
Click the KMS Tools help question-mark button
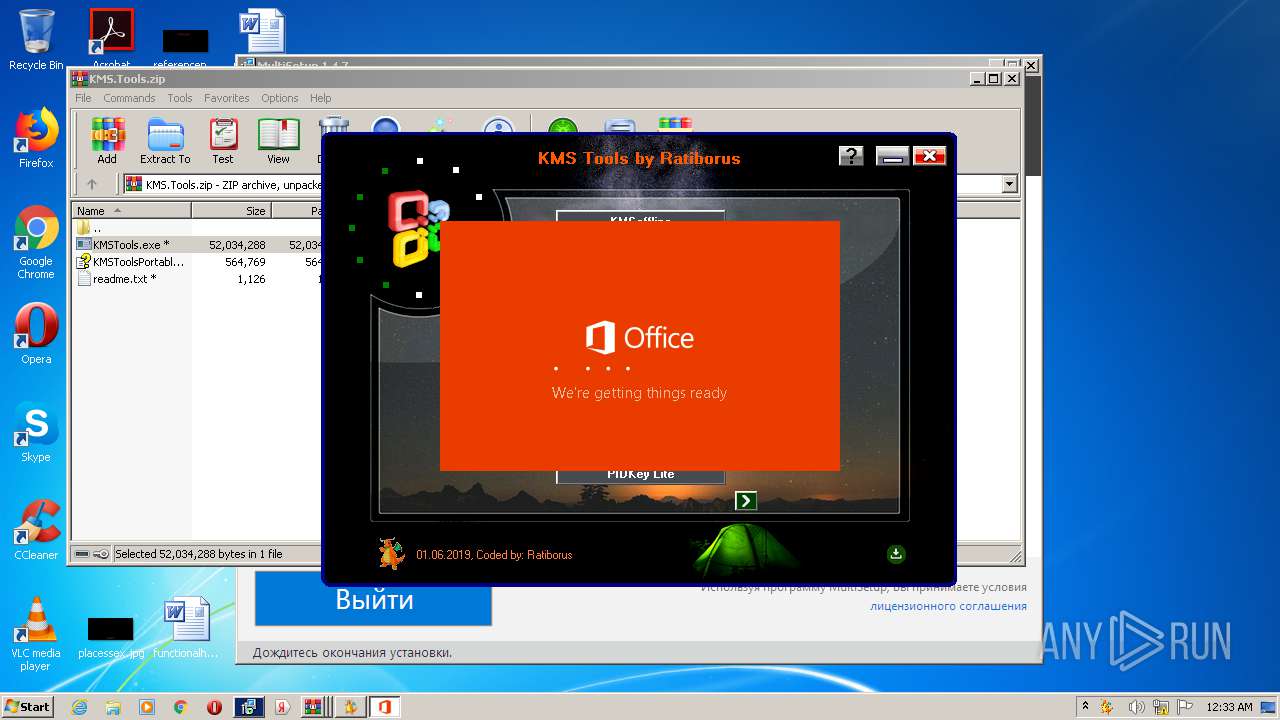851,155
